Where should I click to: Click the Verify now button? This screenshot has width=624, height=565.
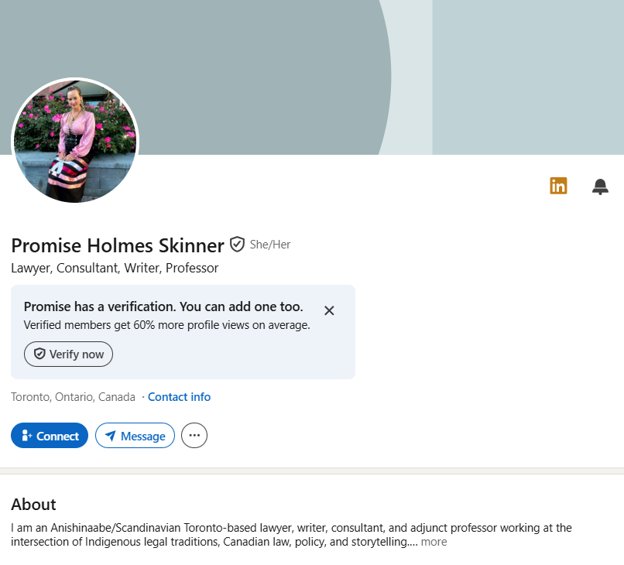pos(68,354)
